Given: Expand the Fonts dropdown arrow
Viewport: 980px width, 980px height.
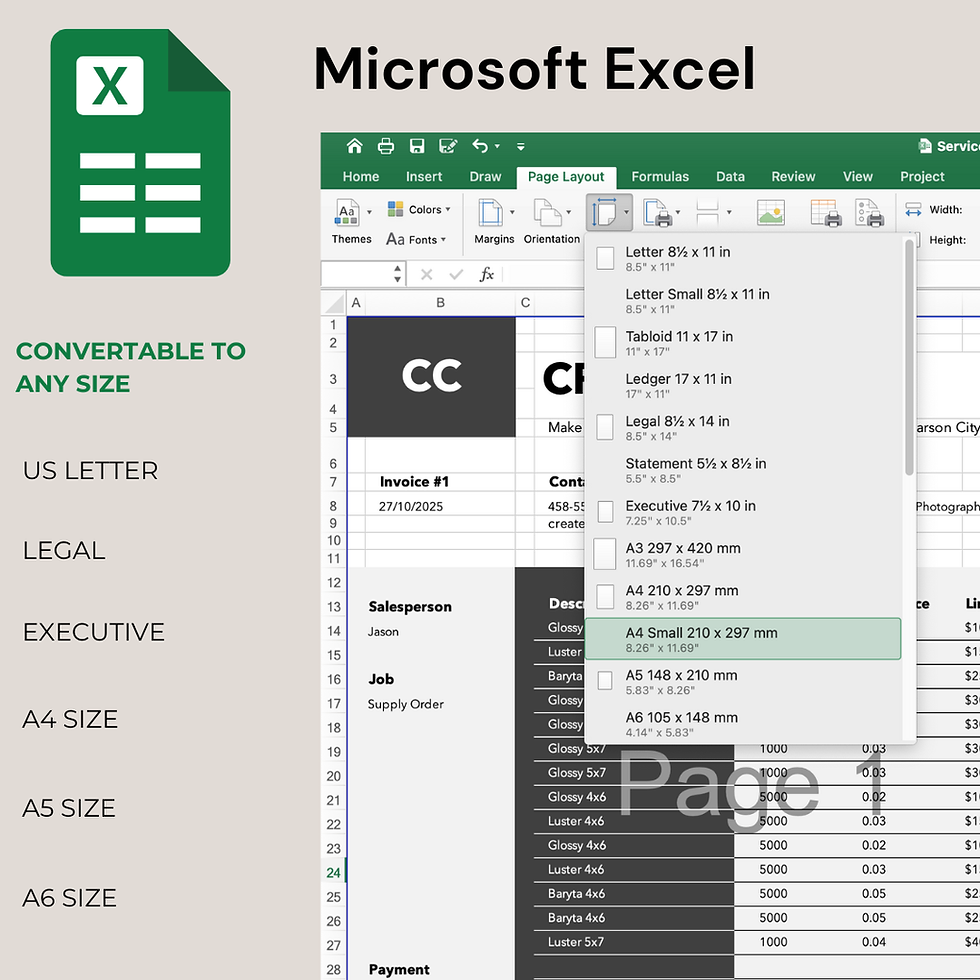Looking at the screenshot, I should click(x=443, y=239).
